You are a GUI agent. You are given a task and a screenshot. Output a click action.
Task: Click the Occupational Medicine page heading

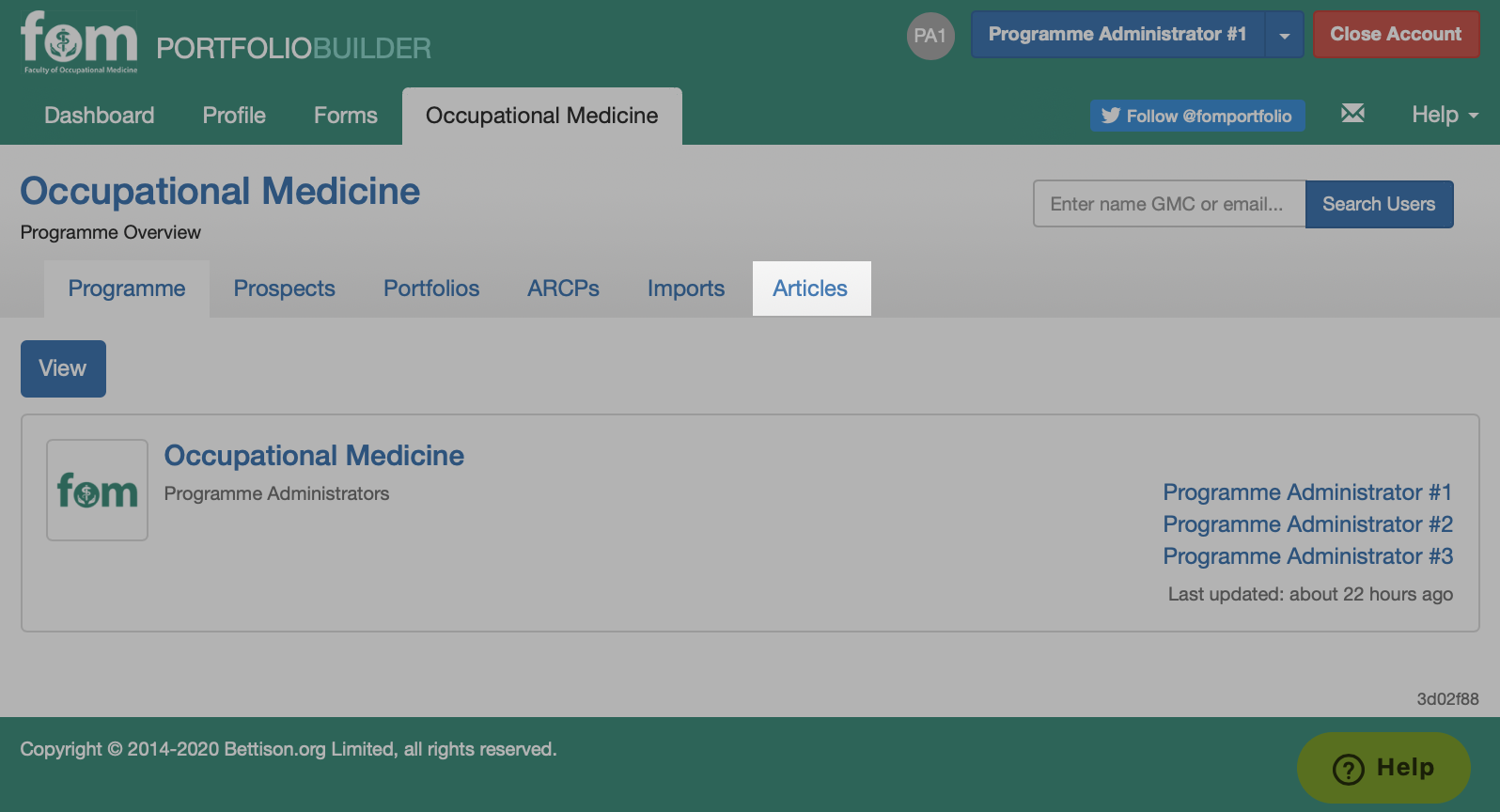(x=221, y=192)
